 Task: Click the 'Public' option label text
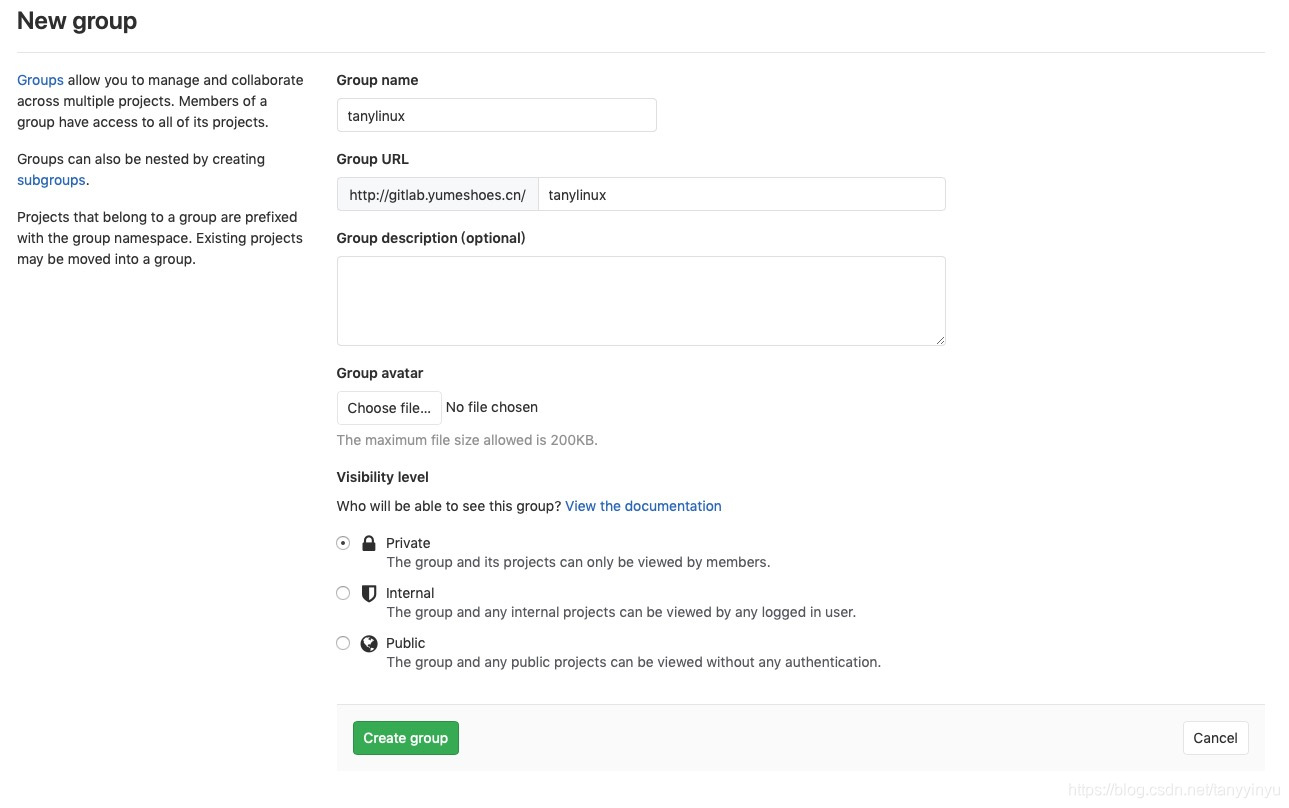point(406,643)
